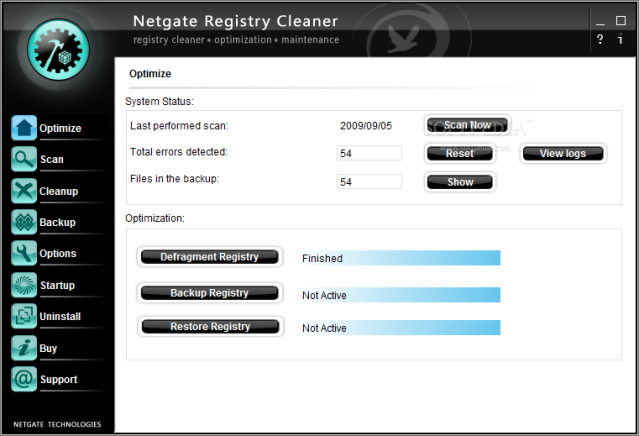Screen dimensions: 639x436
Task: Switch to Options menu label
Action: tap(58, 253)
